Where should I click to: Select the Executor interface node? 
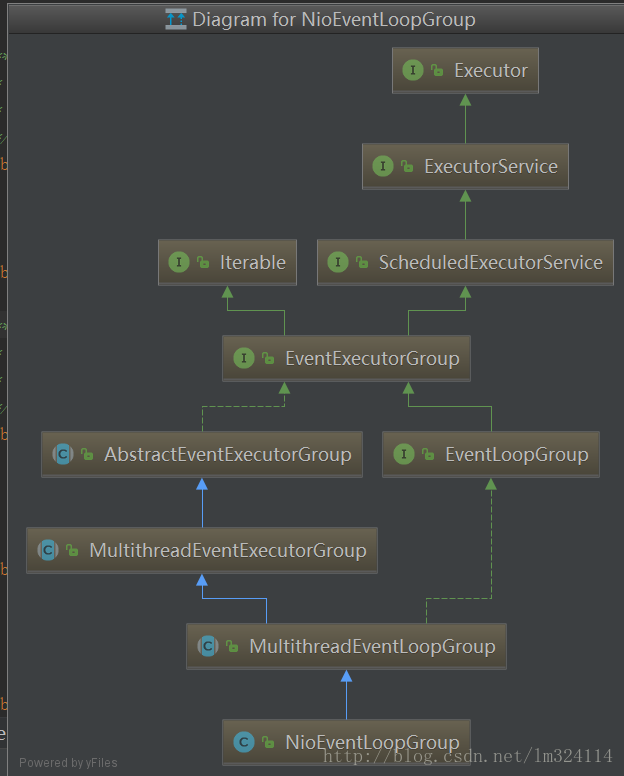[x=465, y=70]
